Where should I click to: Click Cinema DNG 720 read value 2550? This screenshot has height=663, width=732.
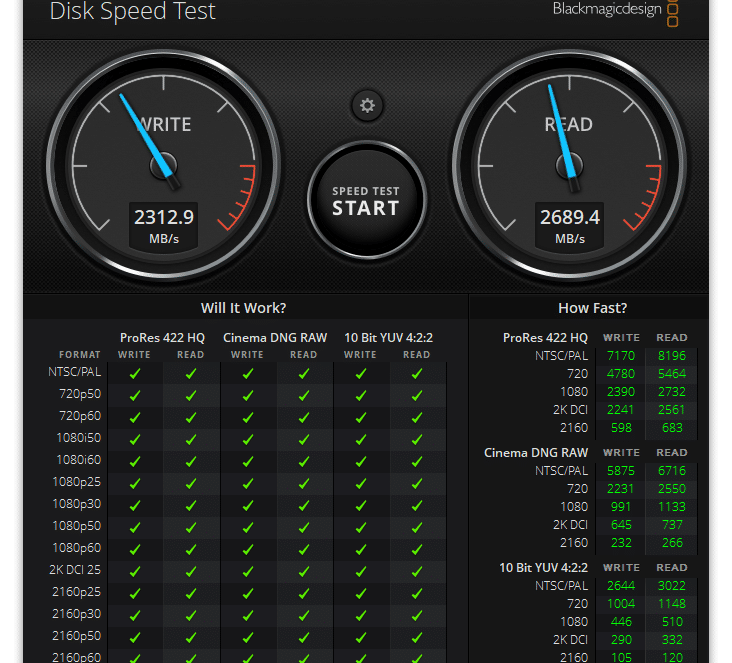click(x=672, y=489)
